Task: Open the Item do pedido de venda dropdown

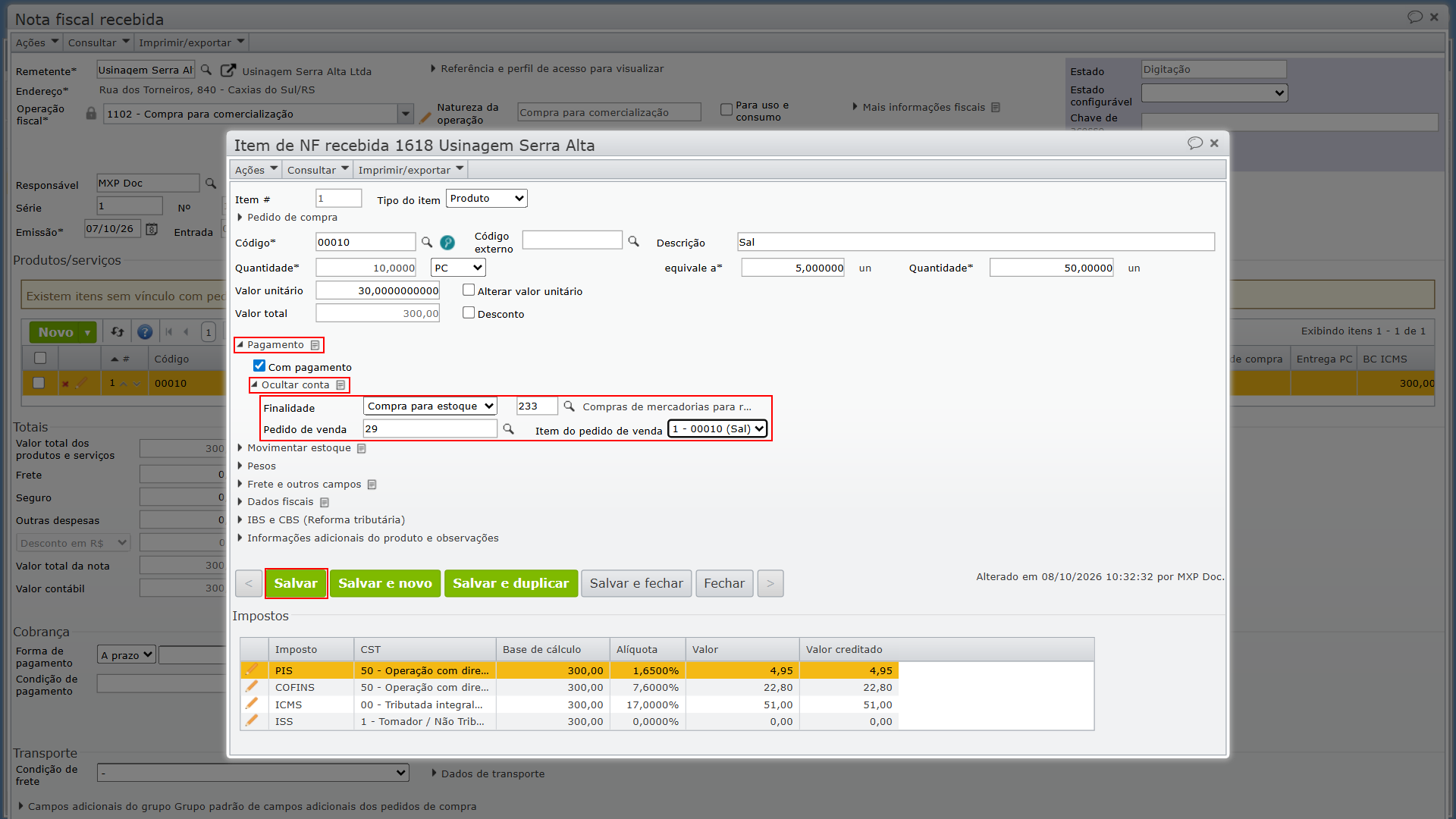Action: click(x=717, y=429)
